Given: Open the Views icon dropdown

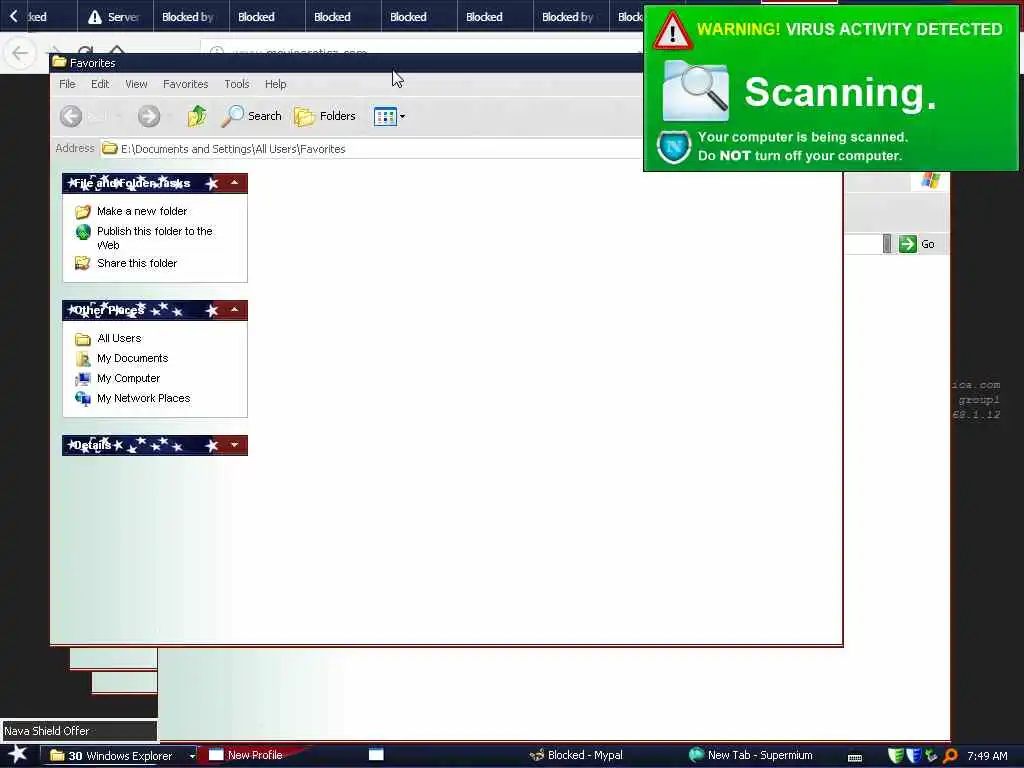Looking at the screenshot, I should (389, 116).
